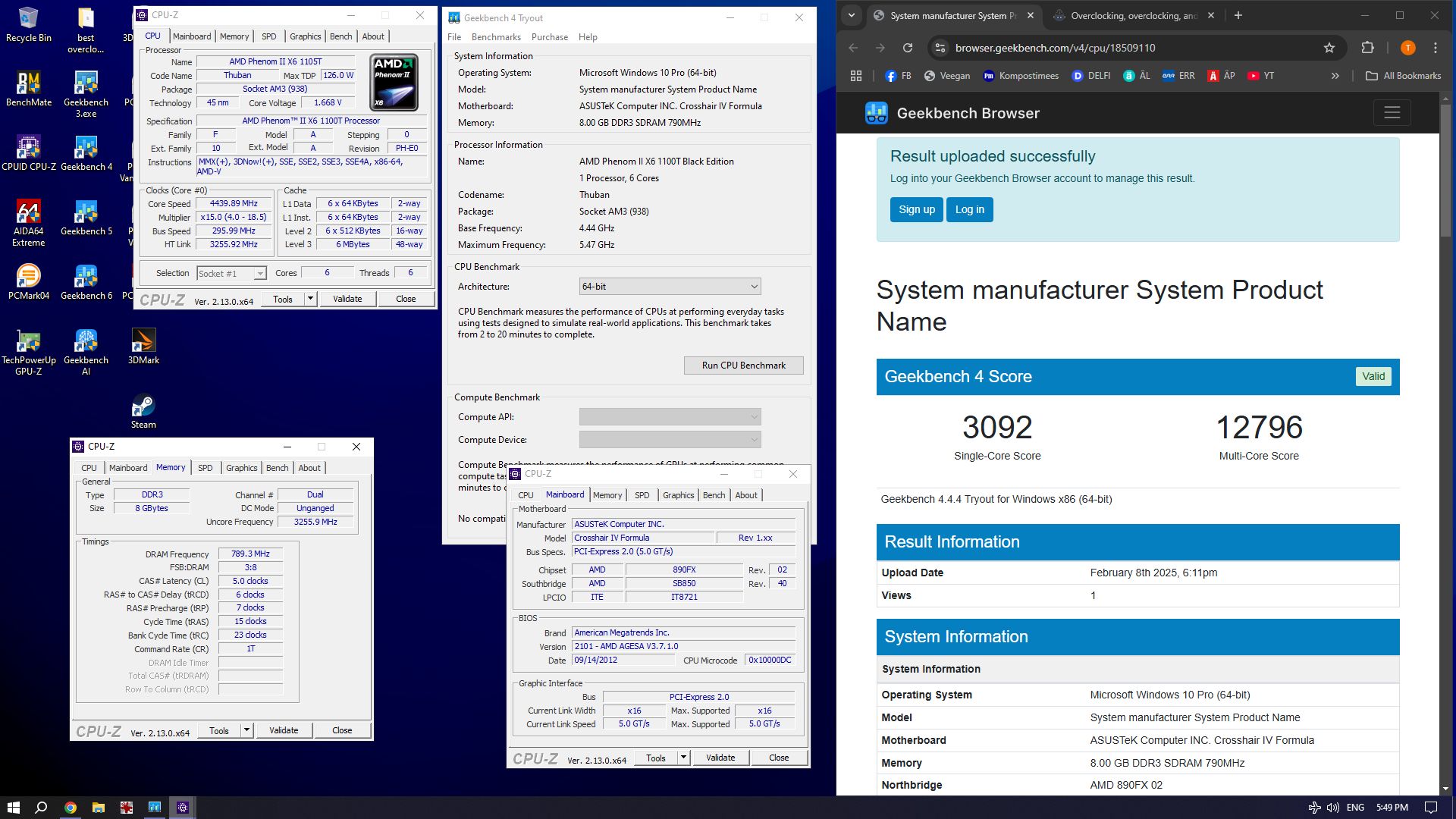The image size is (1456, 819).
Task: Switch to Mainboard tab in top CPU-Z window
Action: click(x=192, y=36)
